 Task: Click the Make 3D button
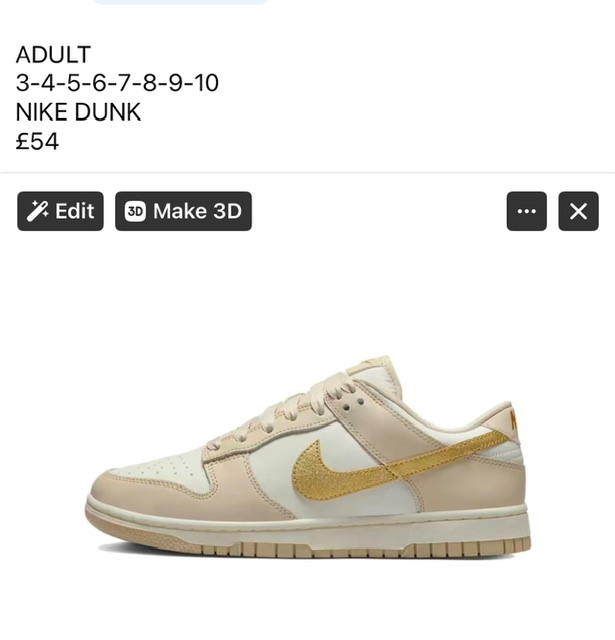pyautogui.click(x=183, y=211)
